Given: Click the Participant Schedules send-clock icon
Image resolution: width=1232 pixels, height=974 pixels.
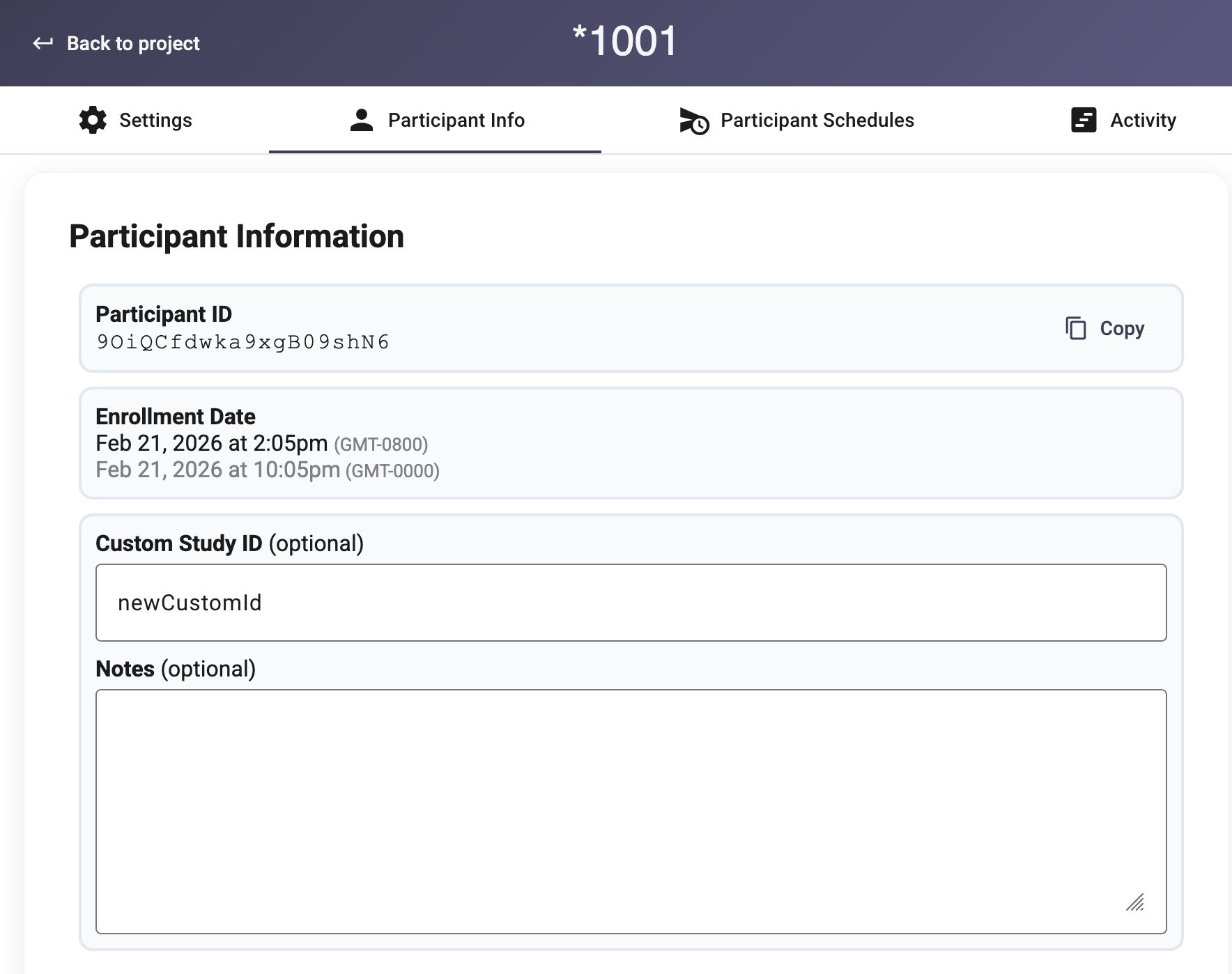Looking at the screenshot, I should pyautogui.click(x=693, y=121).
